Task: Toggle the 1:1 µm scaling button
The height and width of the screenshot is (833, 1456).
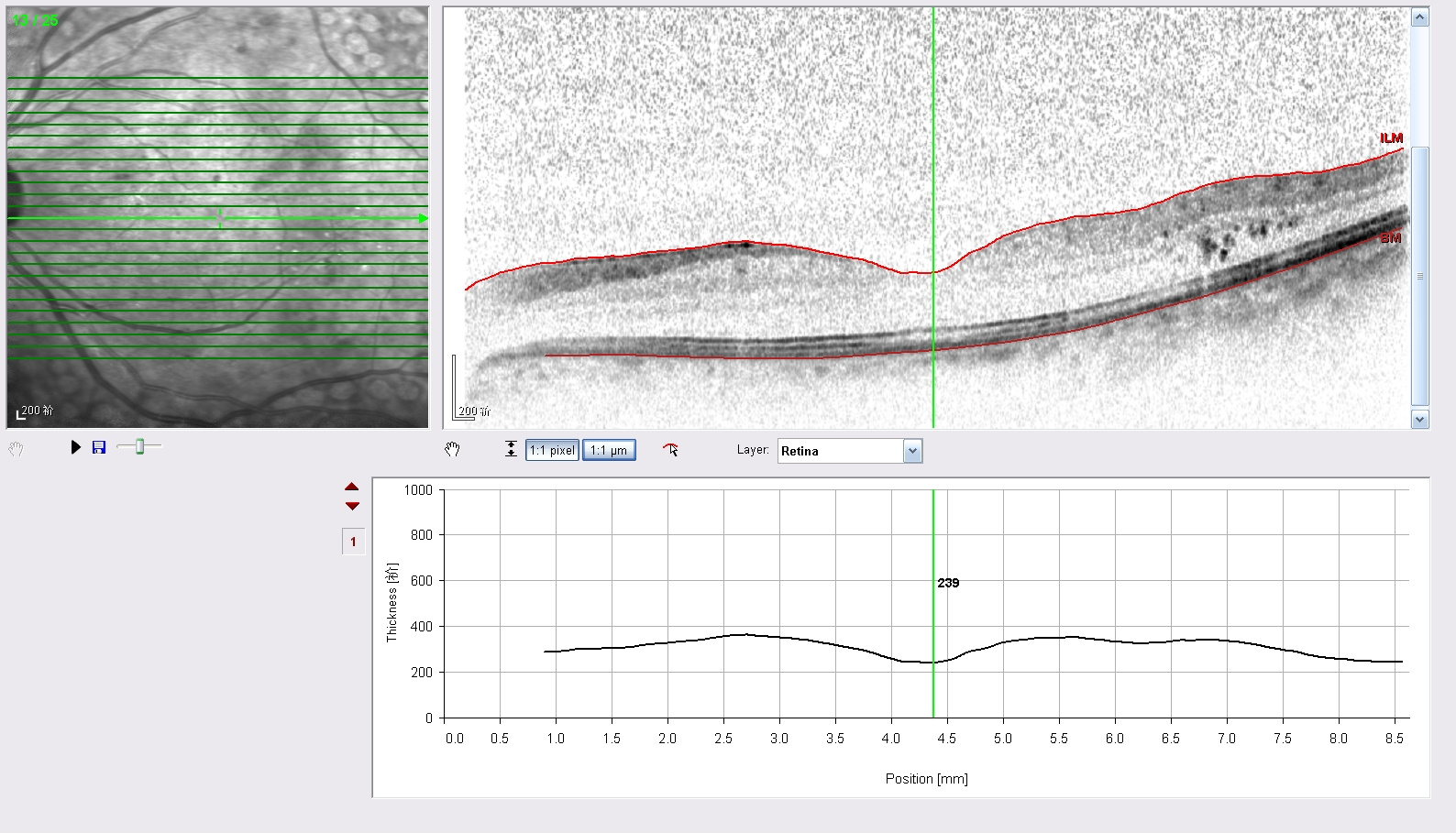Action: pos(609,450)
